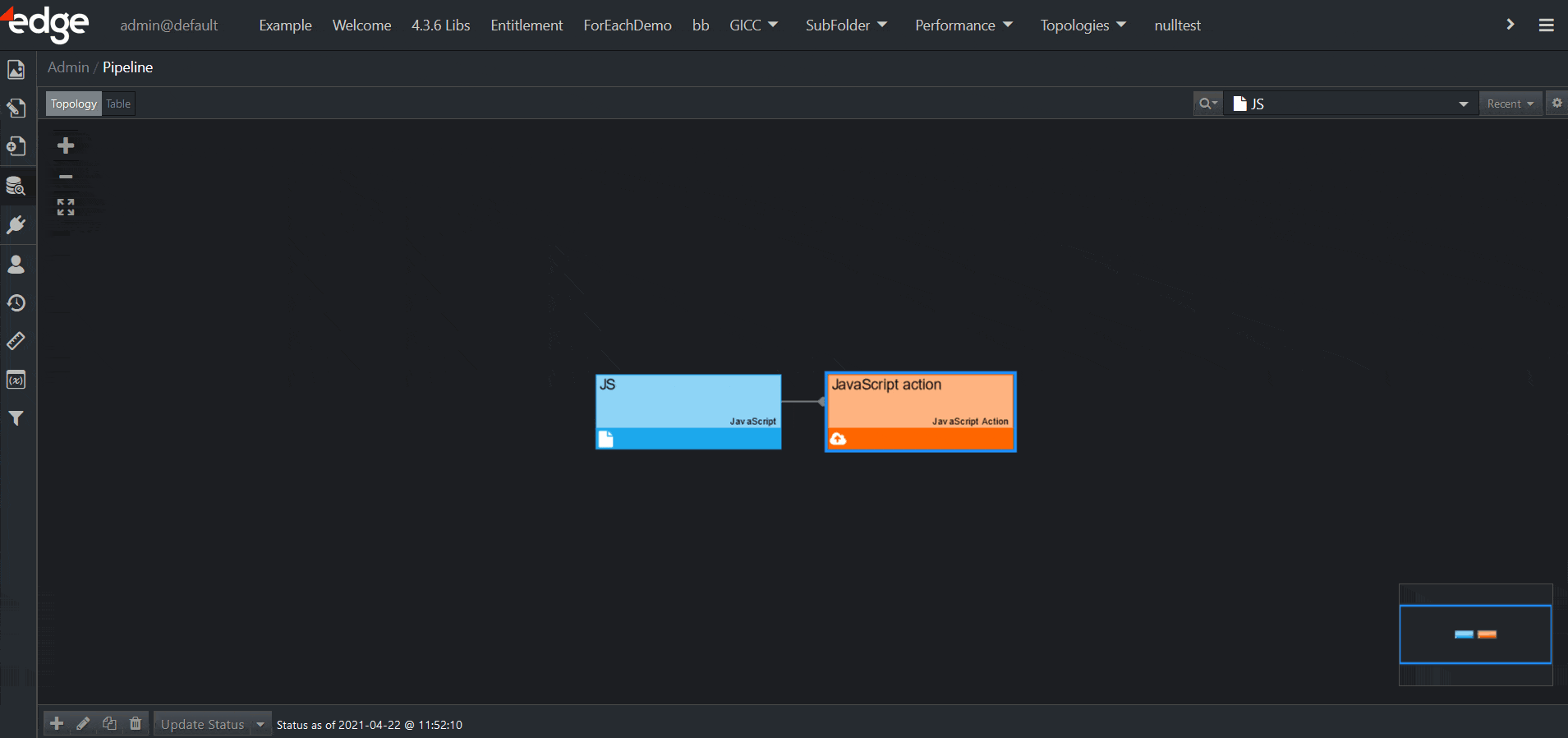The width and height of the screenshot is (1568, 738).
Task: Select the JavaScript action node
Action: (x=921, y=412)
